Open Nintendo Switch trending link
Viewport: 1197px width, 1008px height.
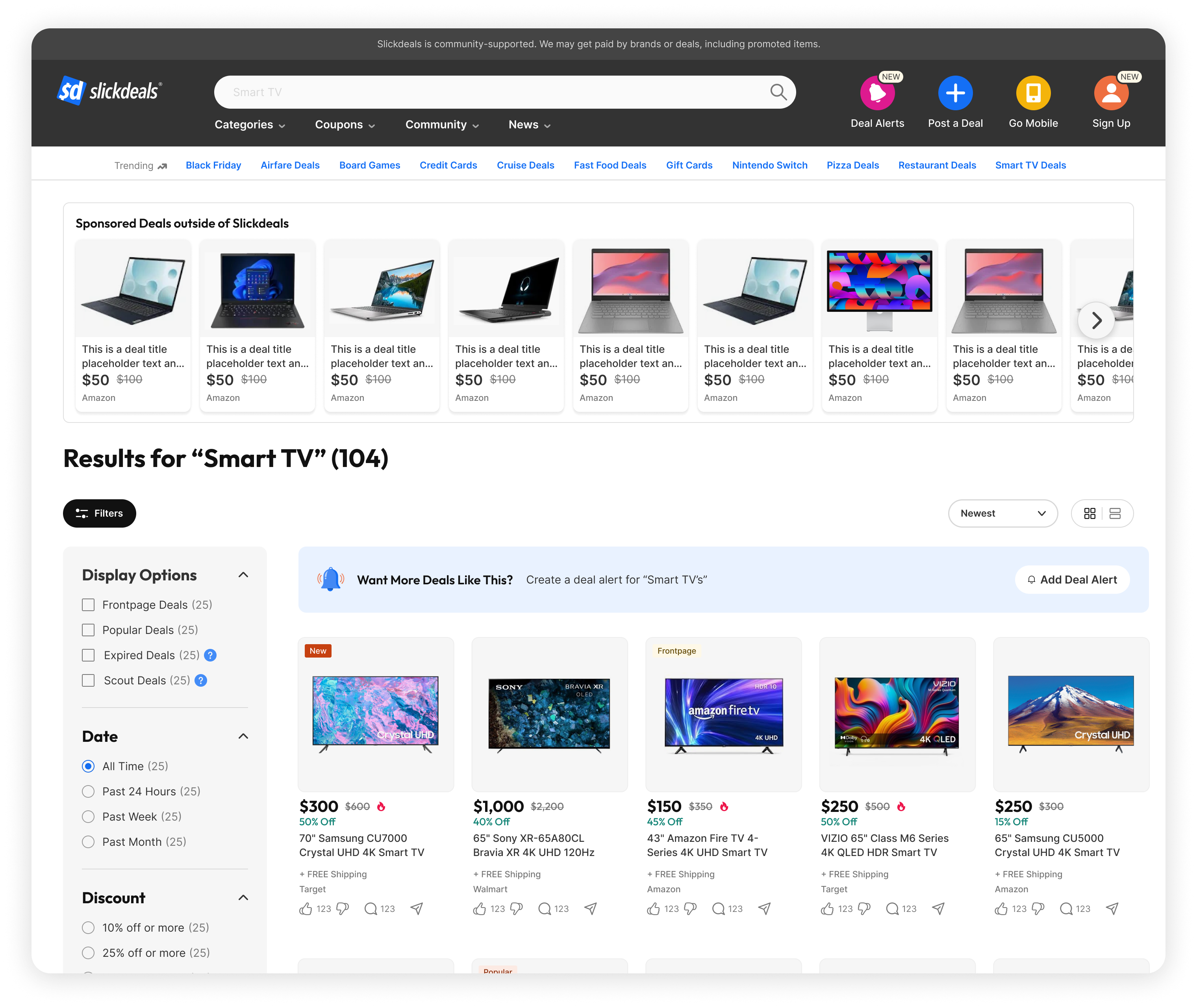(x=769, y=165)
